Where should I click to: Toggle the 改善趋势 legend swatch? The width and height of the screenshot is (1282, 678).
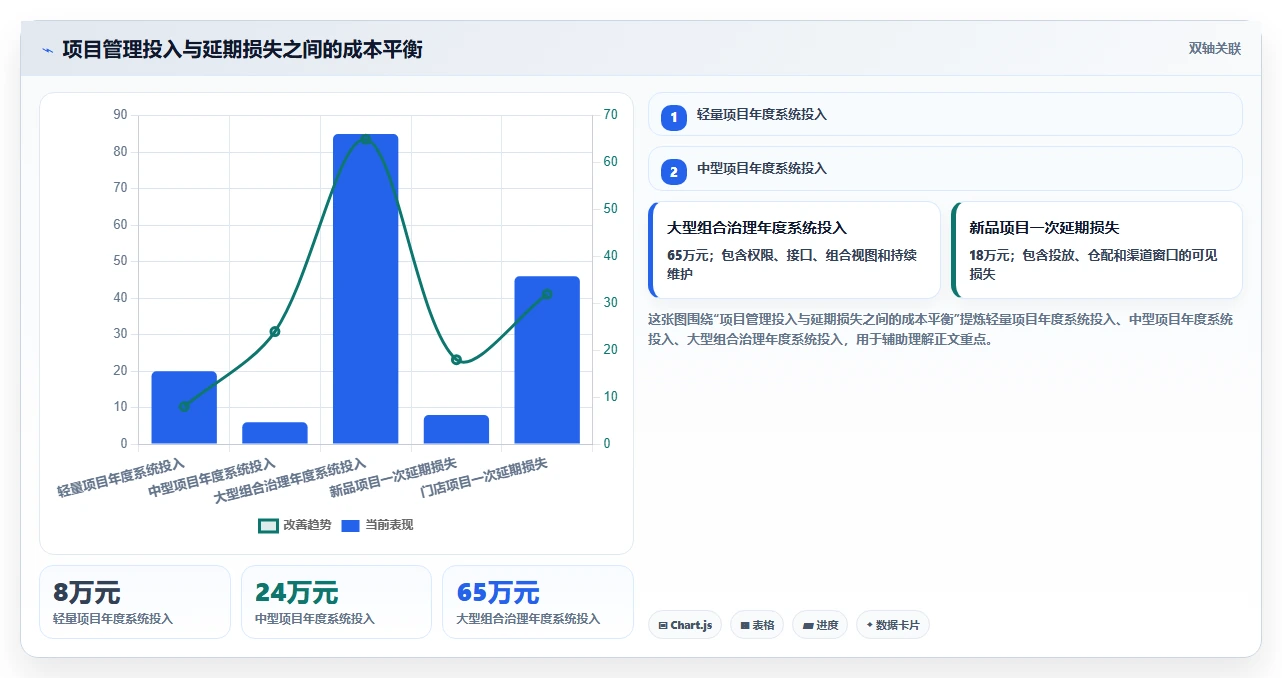point(268,525)
